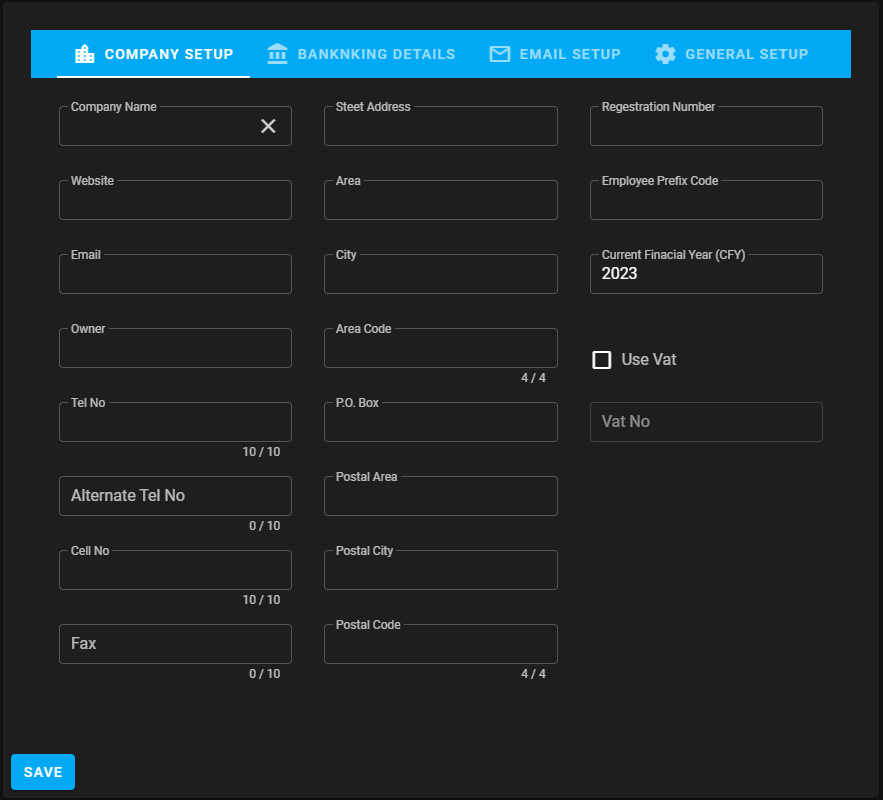
Task: Click the building icon on Company Setup tab
Action: (85, 54)
